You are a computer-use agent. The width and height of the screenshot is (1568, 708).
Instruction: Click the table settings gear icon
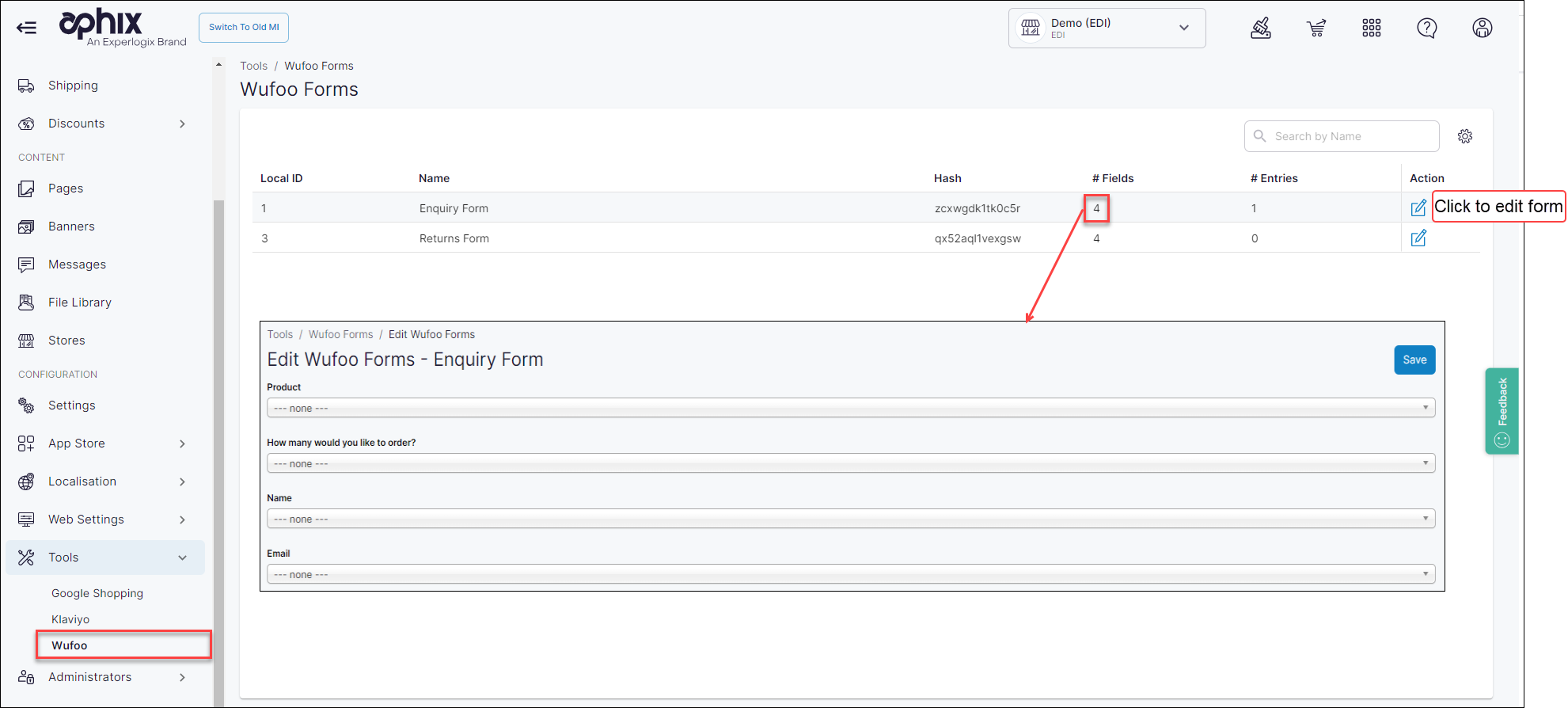1464,136
